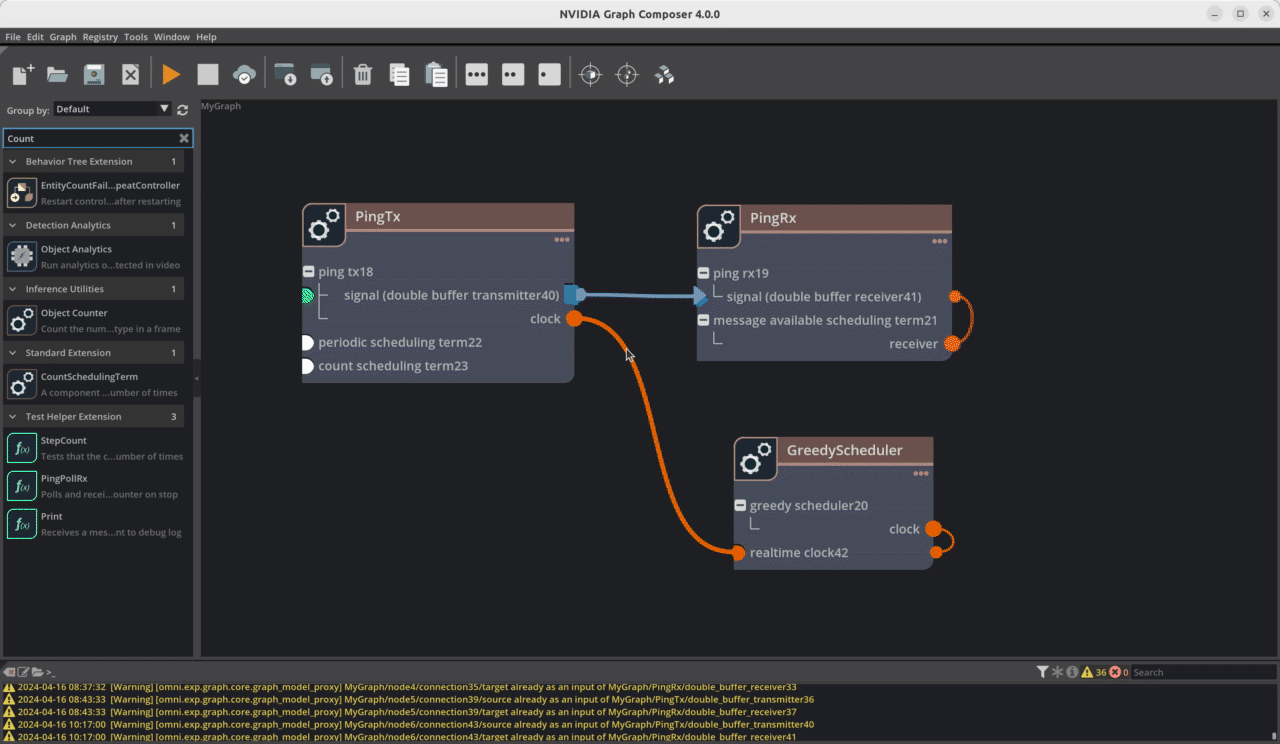Open the Tools menu

[x=136, y=37]
